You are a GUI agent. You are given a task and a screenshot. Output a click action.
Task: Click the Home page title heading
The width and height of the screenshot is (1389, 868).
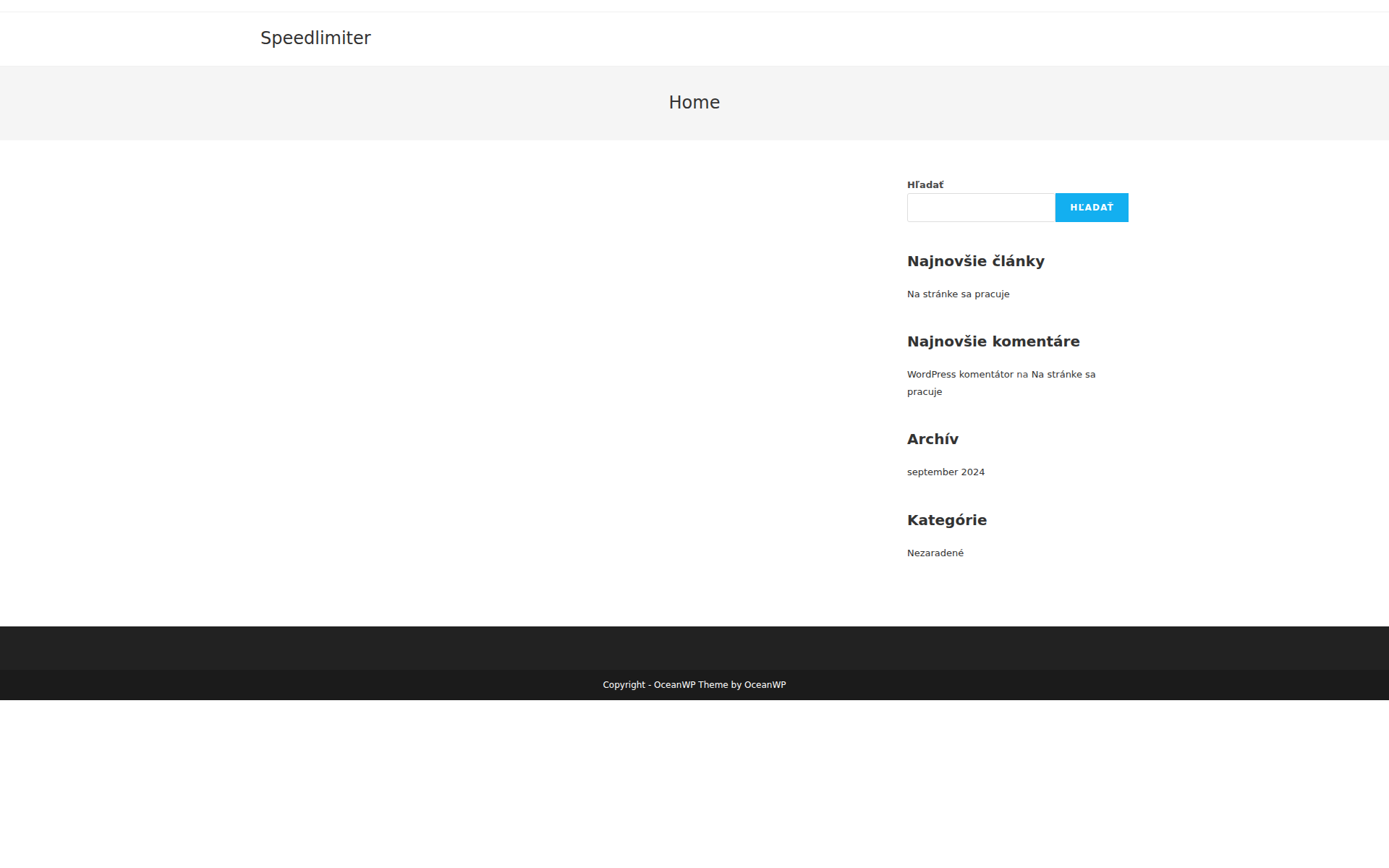coord(694,103)
